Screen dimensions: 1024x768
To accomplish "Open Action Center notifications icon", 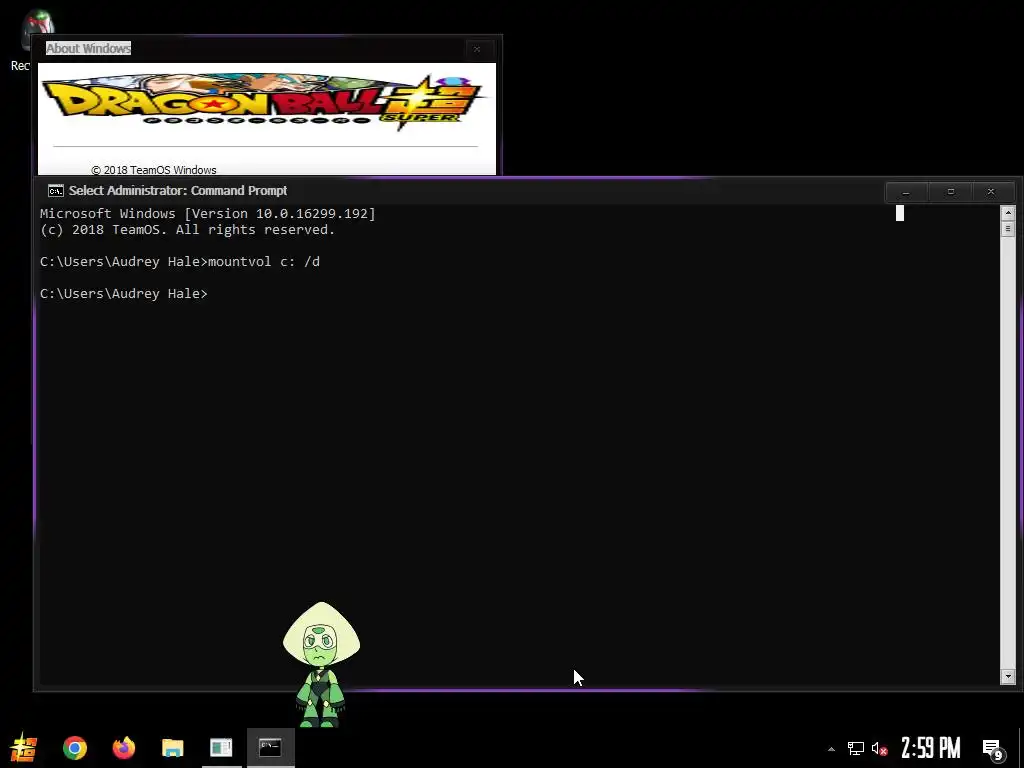I will coord(993,749).
